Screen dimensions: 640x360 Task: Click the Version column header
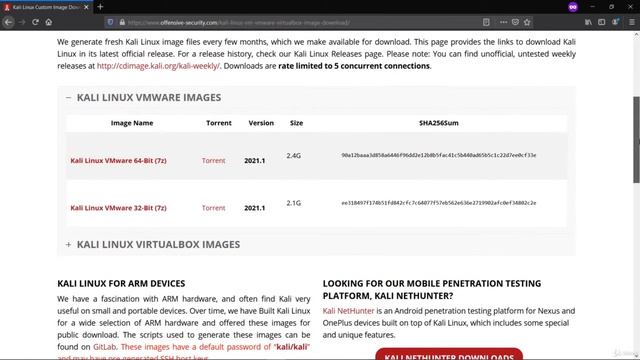261,123
